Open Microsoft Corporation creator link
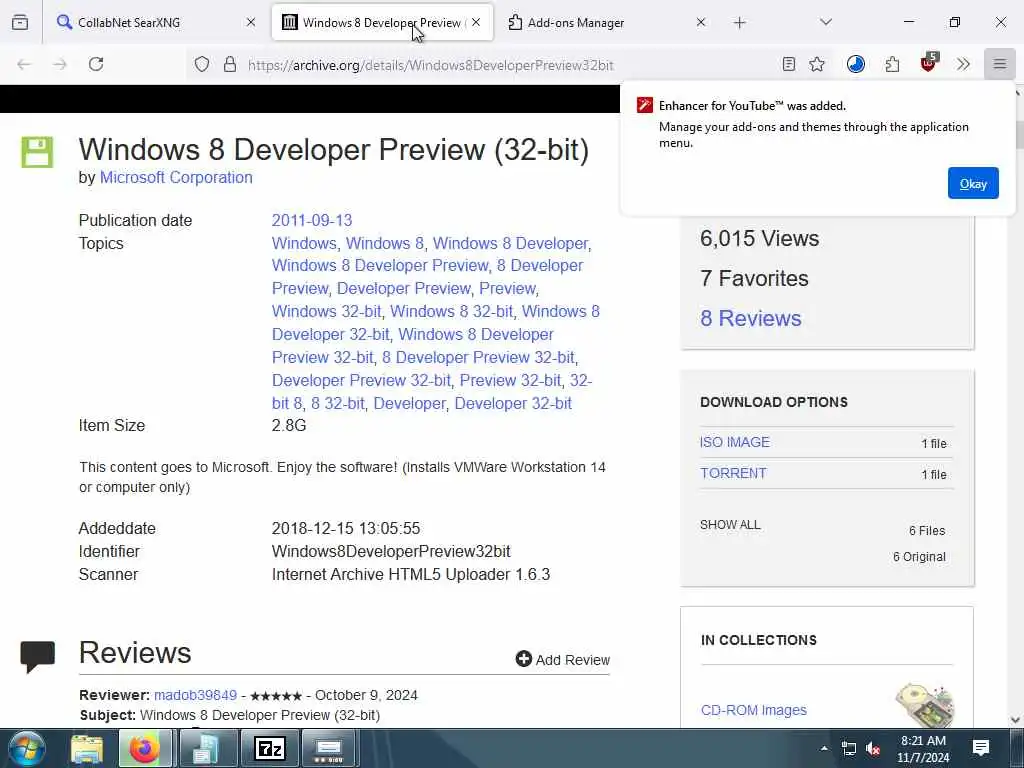The image size is (1024, 768). (x=176, y=178)
